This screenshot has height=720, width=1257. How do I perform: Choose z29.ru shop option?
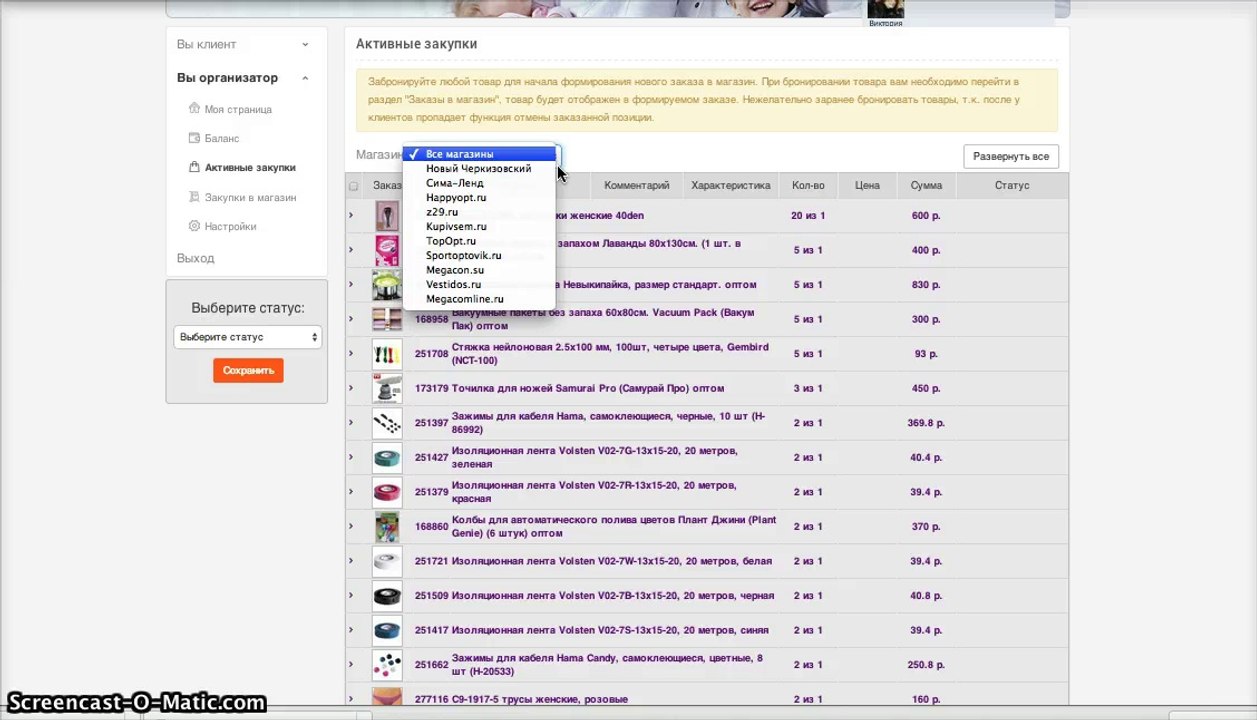click(480, 212)
